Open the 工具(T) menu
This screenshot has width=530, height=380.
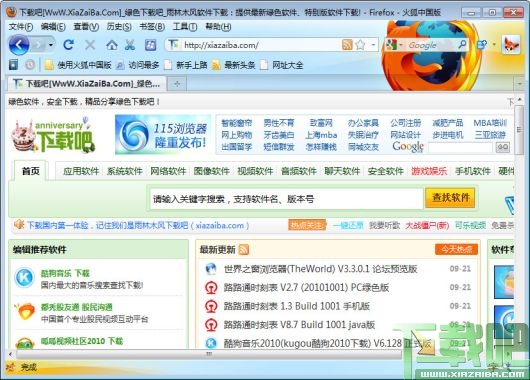[185, 27]
